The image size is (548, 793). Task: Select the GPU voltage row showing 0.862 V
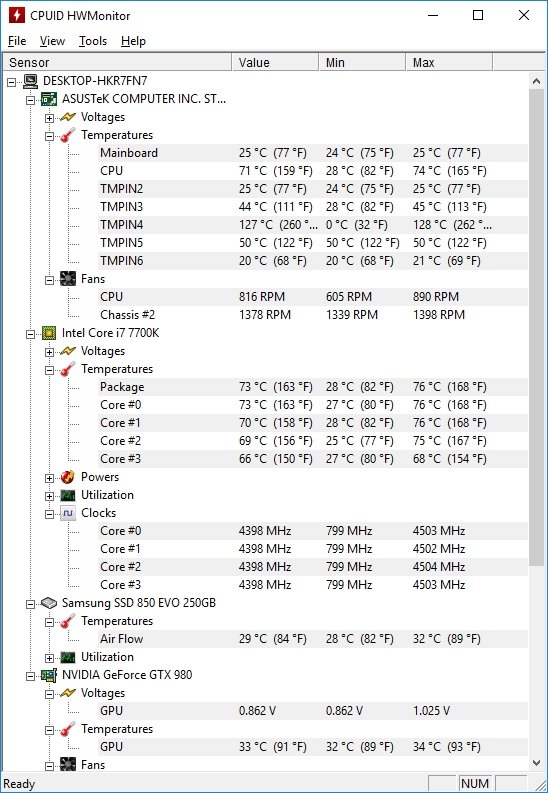pos(313,711)
